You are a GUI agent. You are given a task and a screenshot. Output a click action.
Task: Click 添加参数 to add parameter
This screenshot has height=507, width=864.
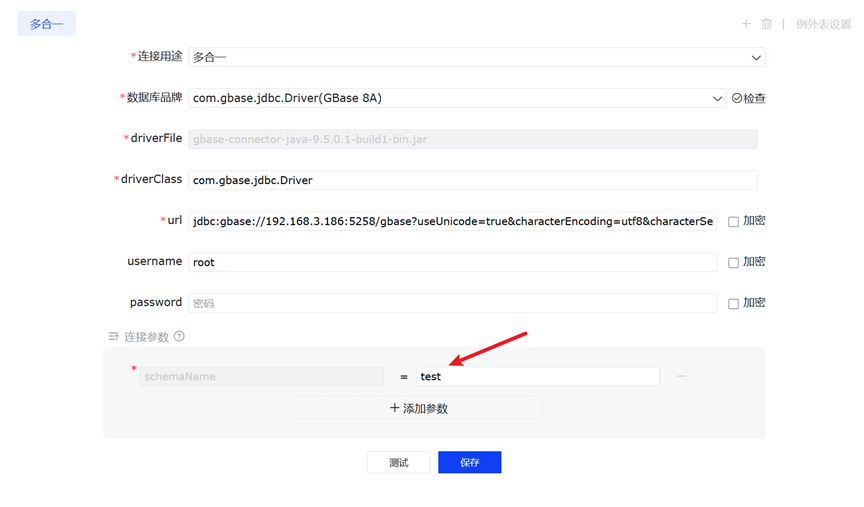click(x=418, y=408)
